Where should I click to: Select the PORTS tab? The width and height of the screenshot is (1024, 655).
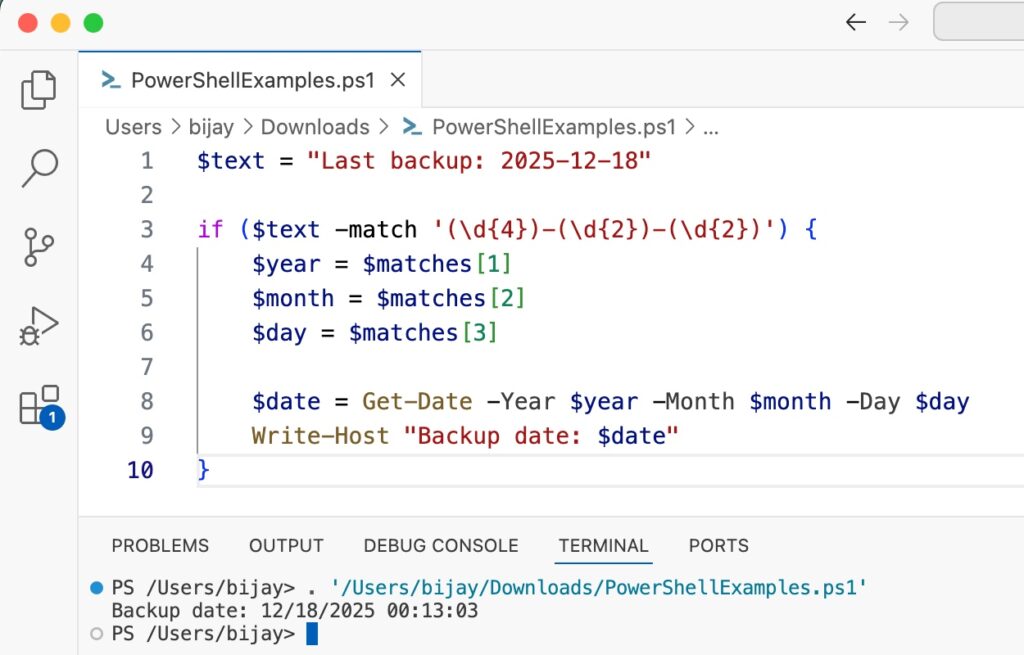[718, 546]
